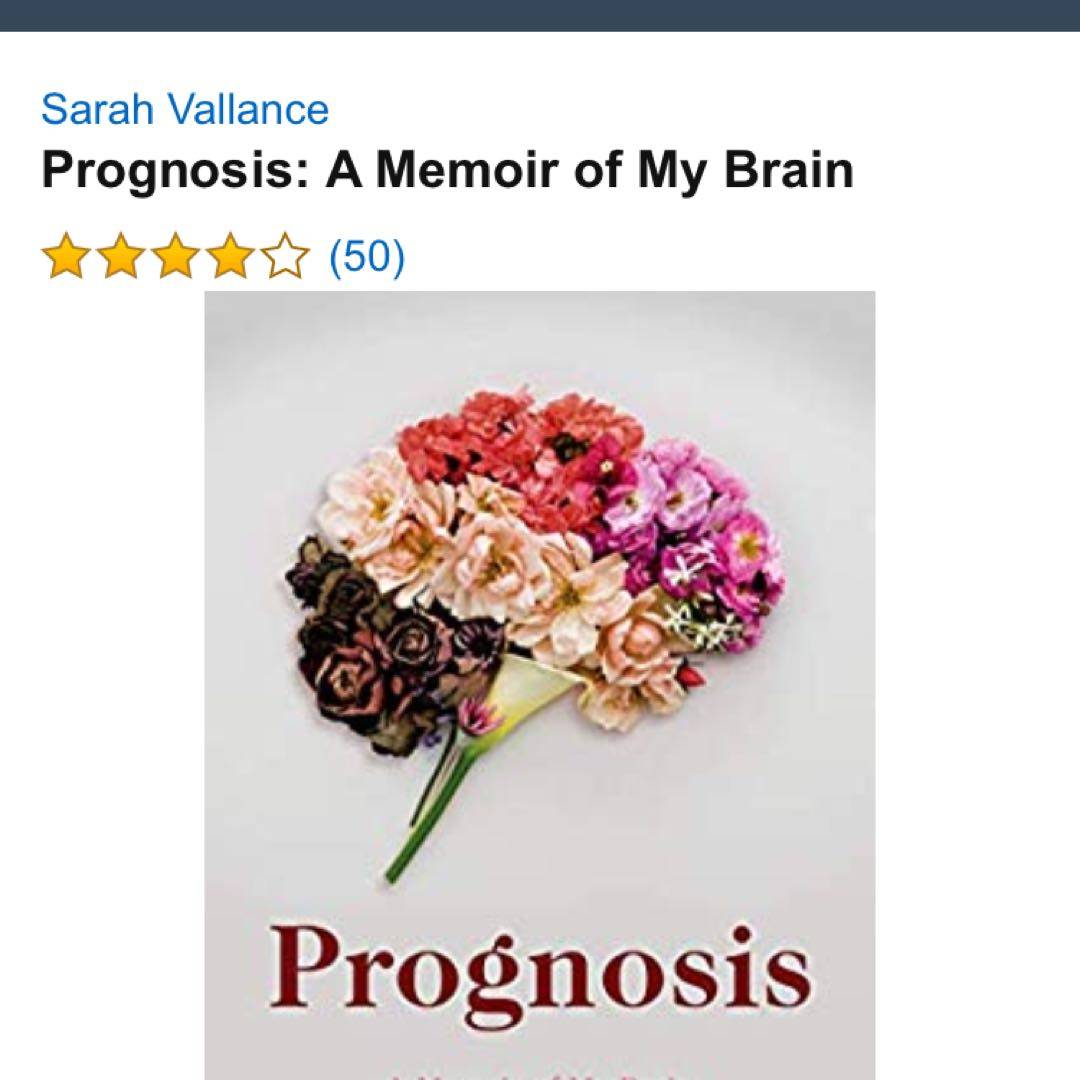
Task: Click the first gold rating star
Action: point(66,256)
